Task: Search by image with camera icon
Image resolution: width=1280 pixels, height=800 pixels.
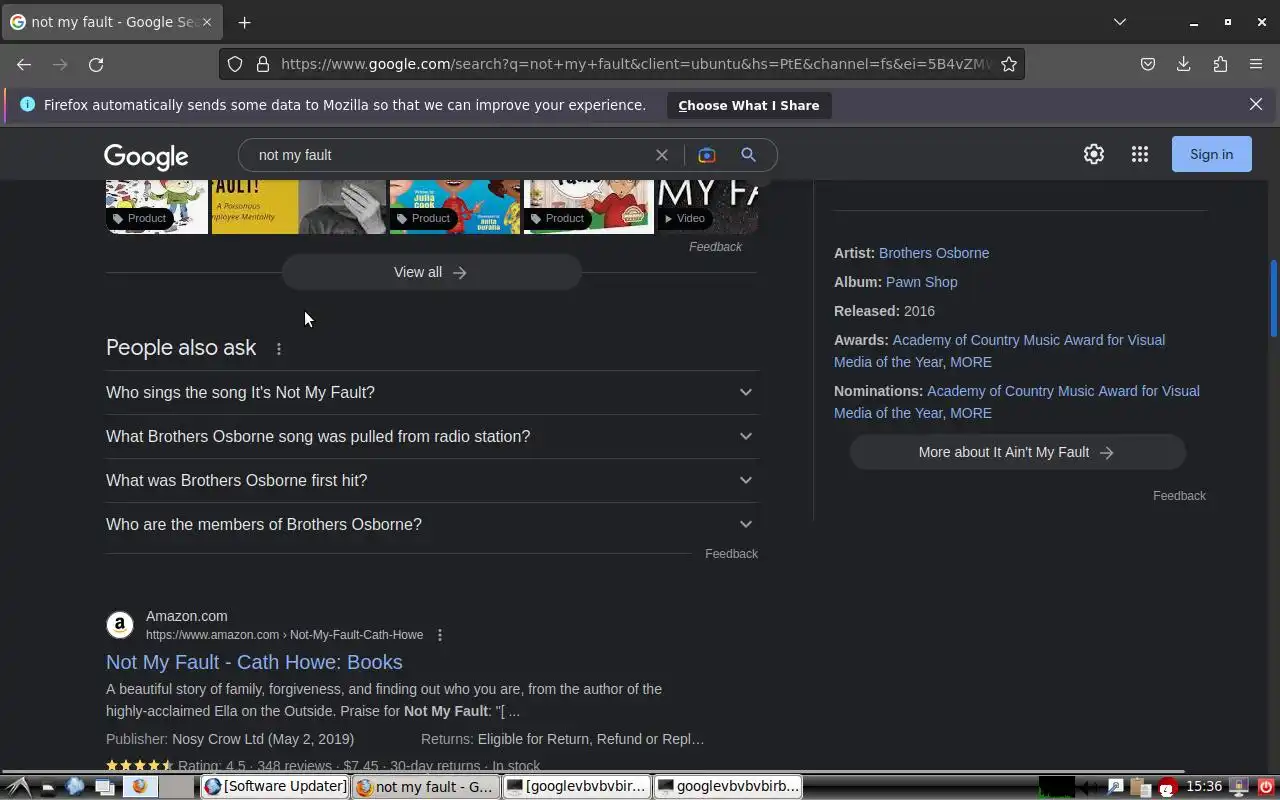Action: 707,155
